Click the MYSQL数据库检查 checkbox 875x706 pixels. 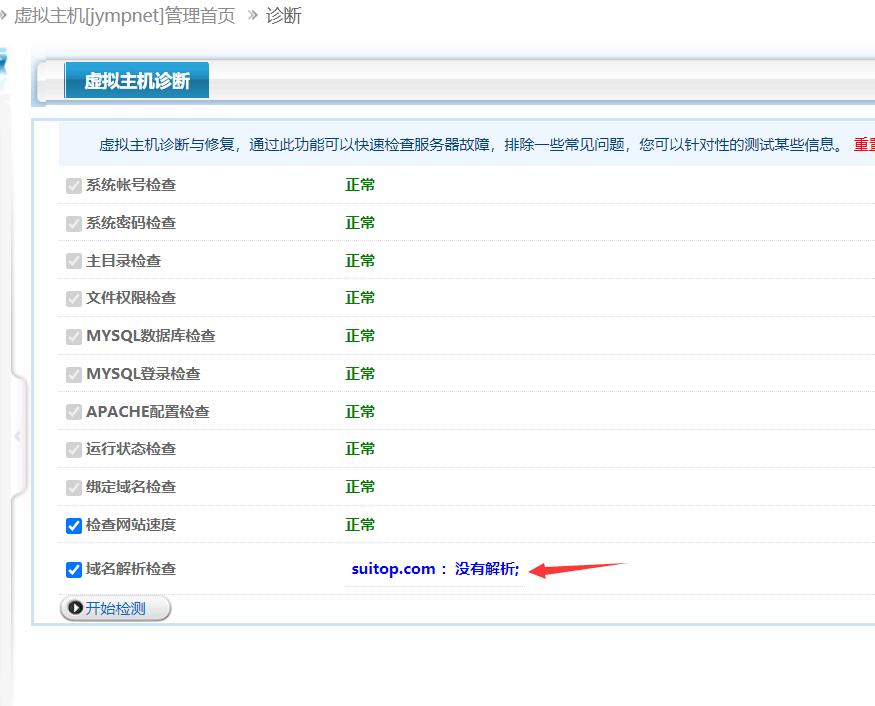(73, 336)
